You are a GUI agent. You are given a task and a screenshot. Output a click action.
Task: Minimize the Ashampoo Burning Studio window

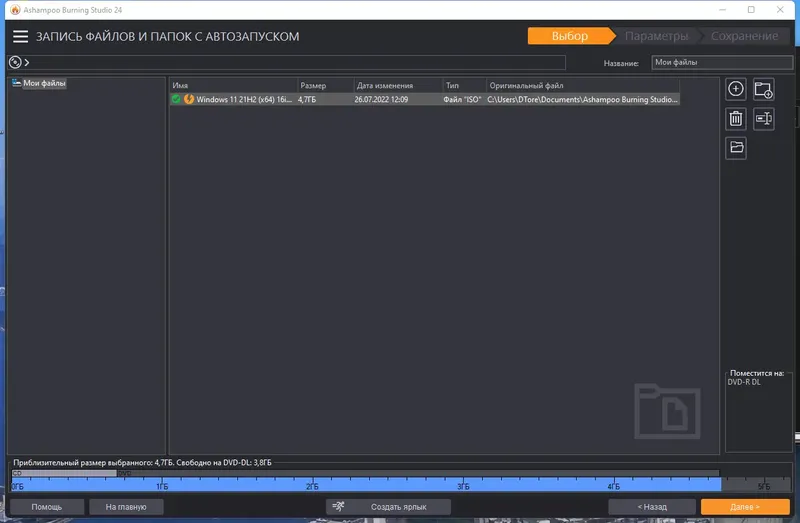[x=722, y=10]
